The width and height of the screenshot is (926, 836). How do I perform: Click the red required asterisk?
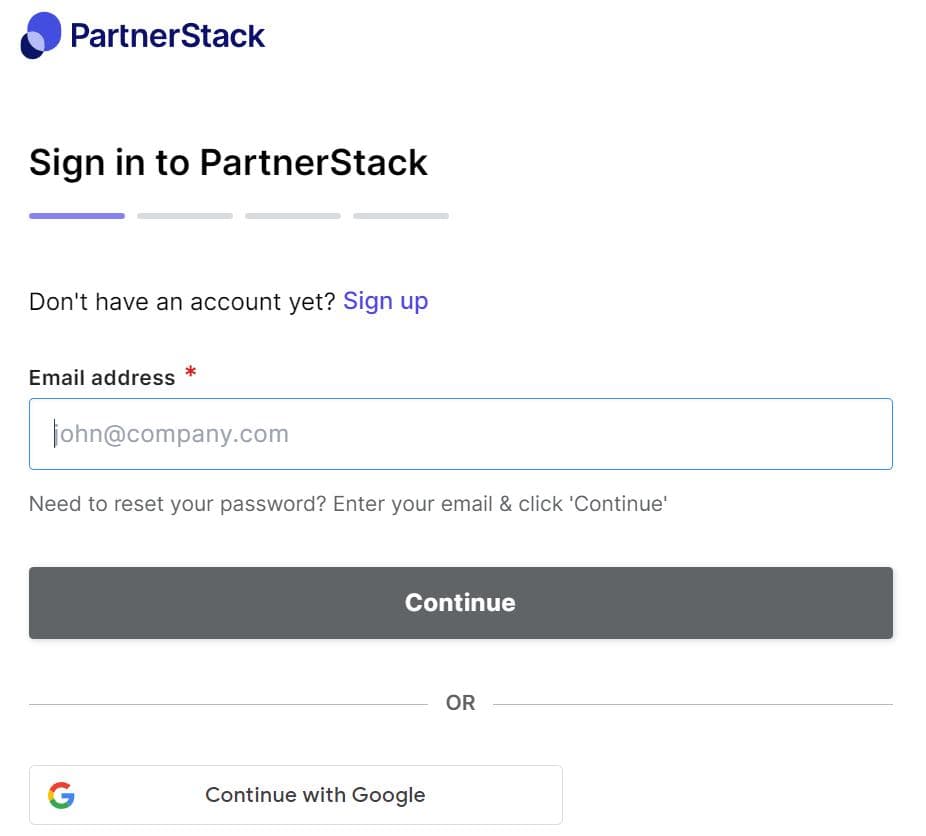point(190,374)
